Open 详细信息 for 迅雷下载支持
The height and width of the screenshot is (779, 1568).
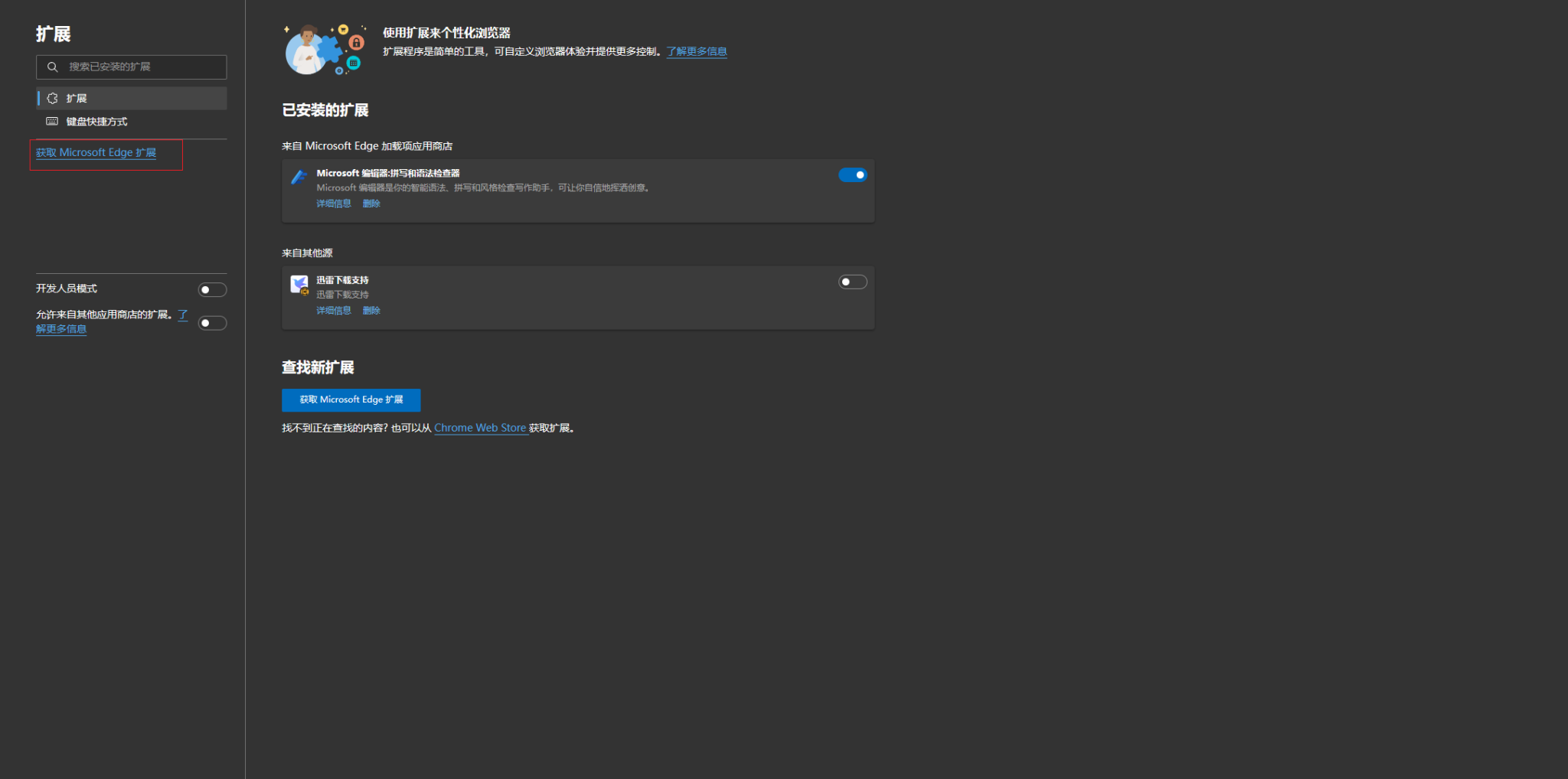pos(334,311)
